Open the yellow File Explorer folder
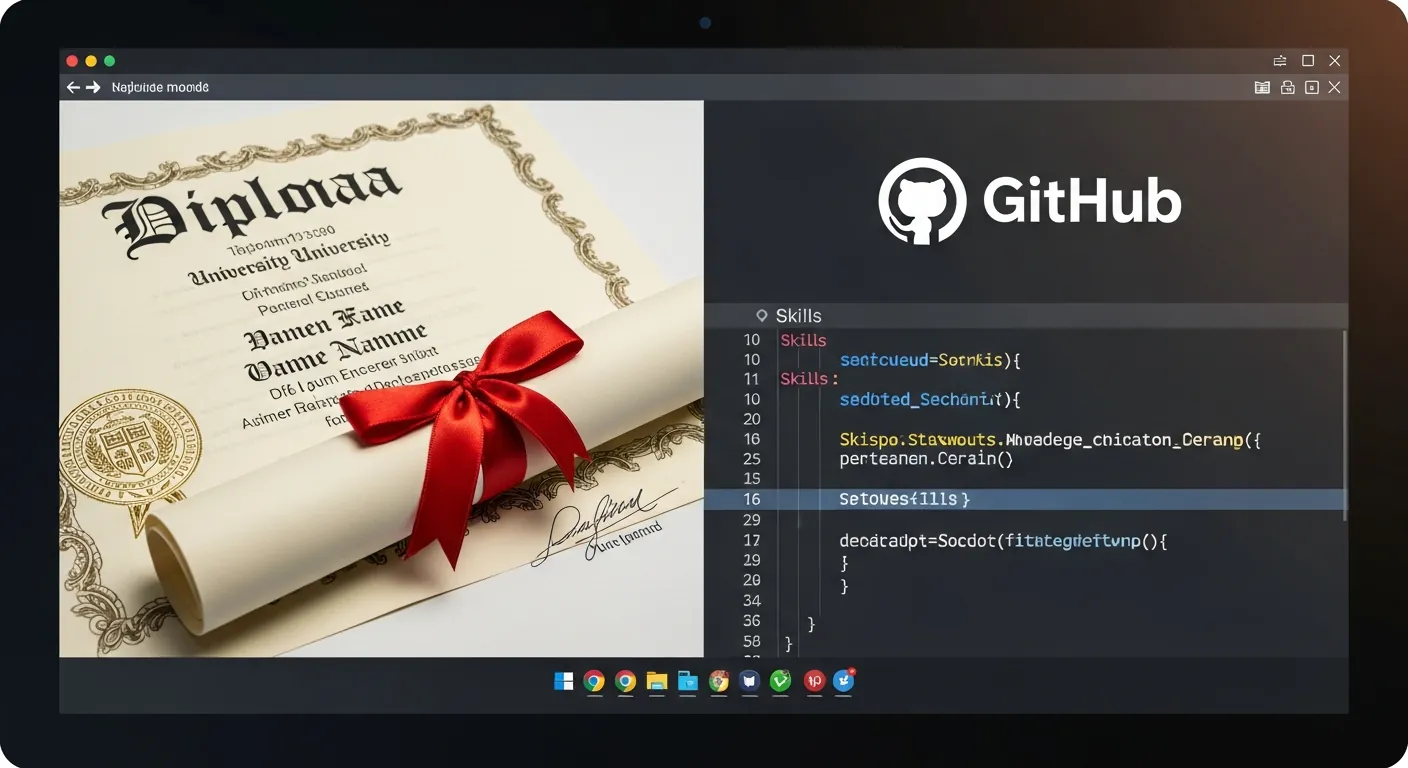Viewport: 1408px width, 768px height. pyautogui.click(x=656, y=681)
